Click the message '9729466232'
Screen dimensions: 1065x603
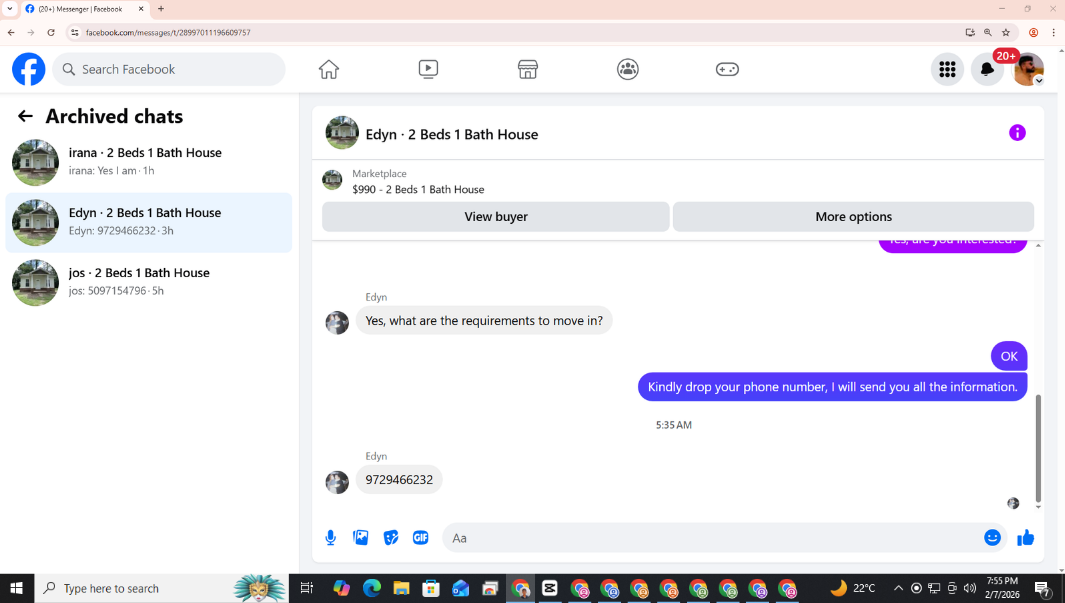point(399,479)
